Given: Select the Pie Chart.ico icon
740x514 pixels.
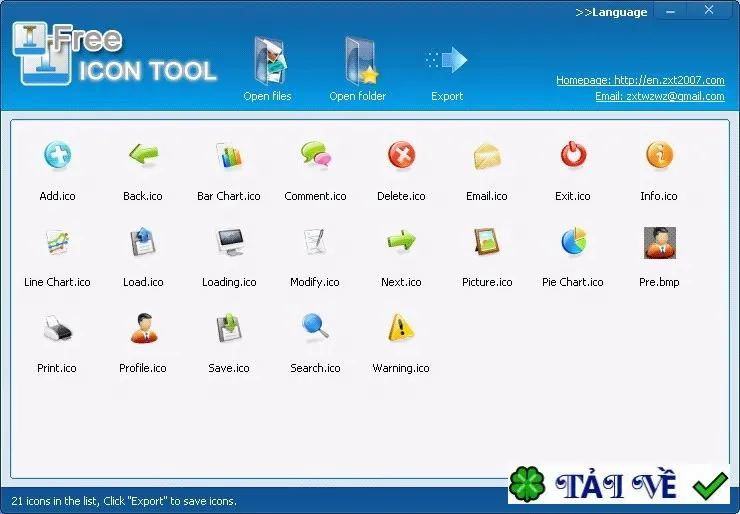Looking at the screenshot, I should click(x=573, y=241).
